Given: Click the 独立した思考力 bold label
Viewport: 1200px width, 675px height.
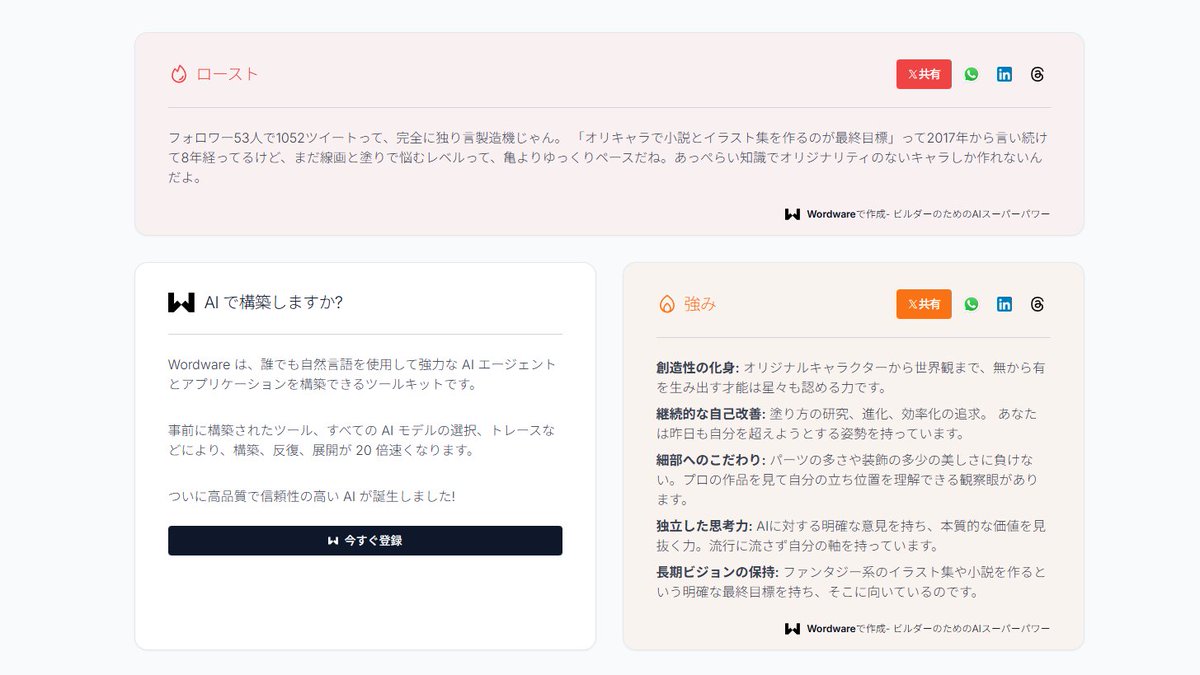Looking at the screenshot, I should pos(704,526).
